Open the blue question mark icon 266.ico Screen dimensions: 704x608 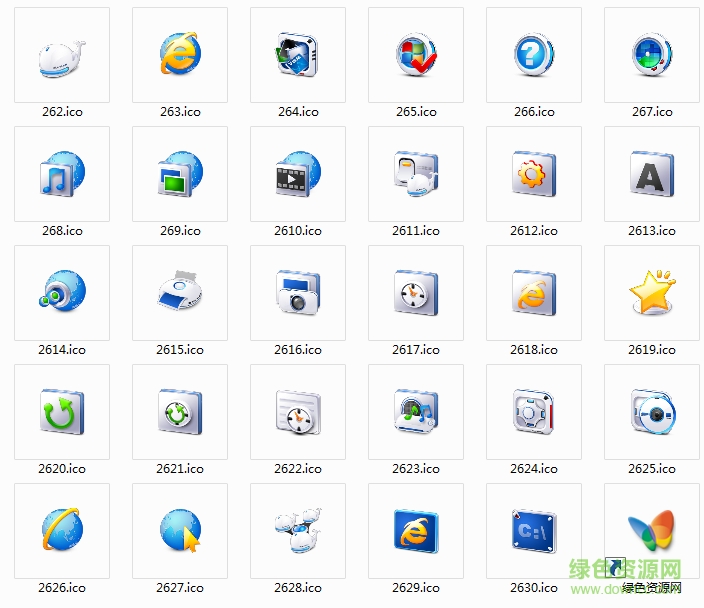click(534, 55)
